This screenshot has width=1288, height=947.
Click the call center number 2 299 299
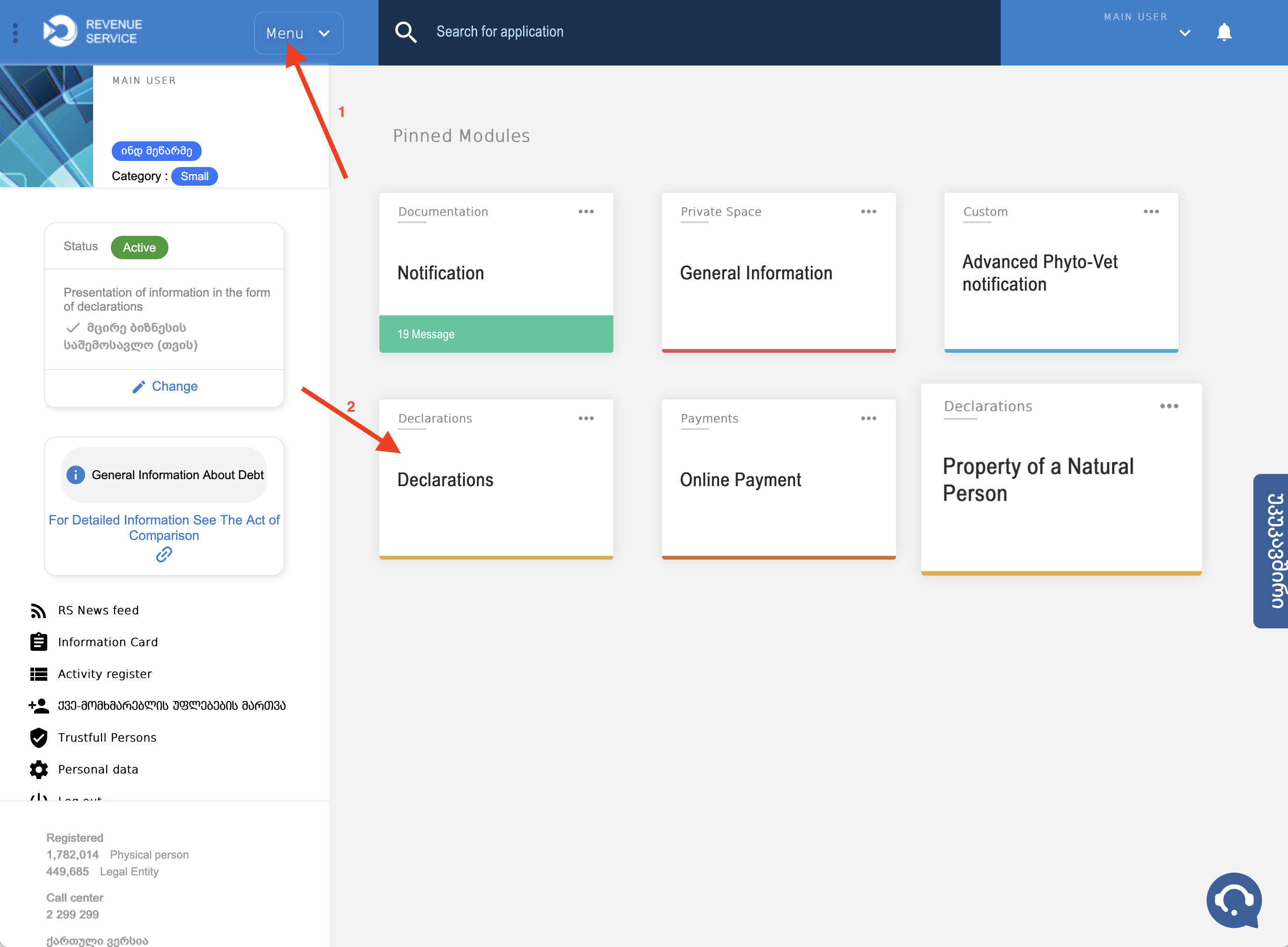[73, 914]
